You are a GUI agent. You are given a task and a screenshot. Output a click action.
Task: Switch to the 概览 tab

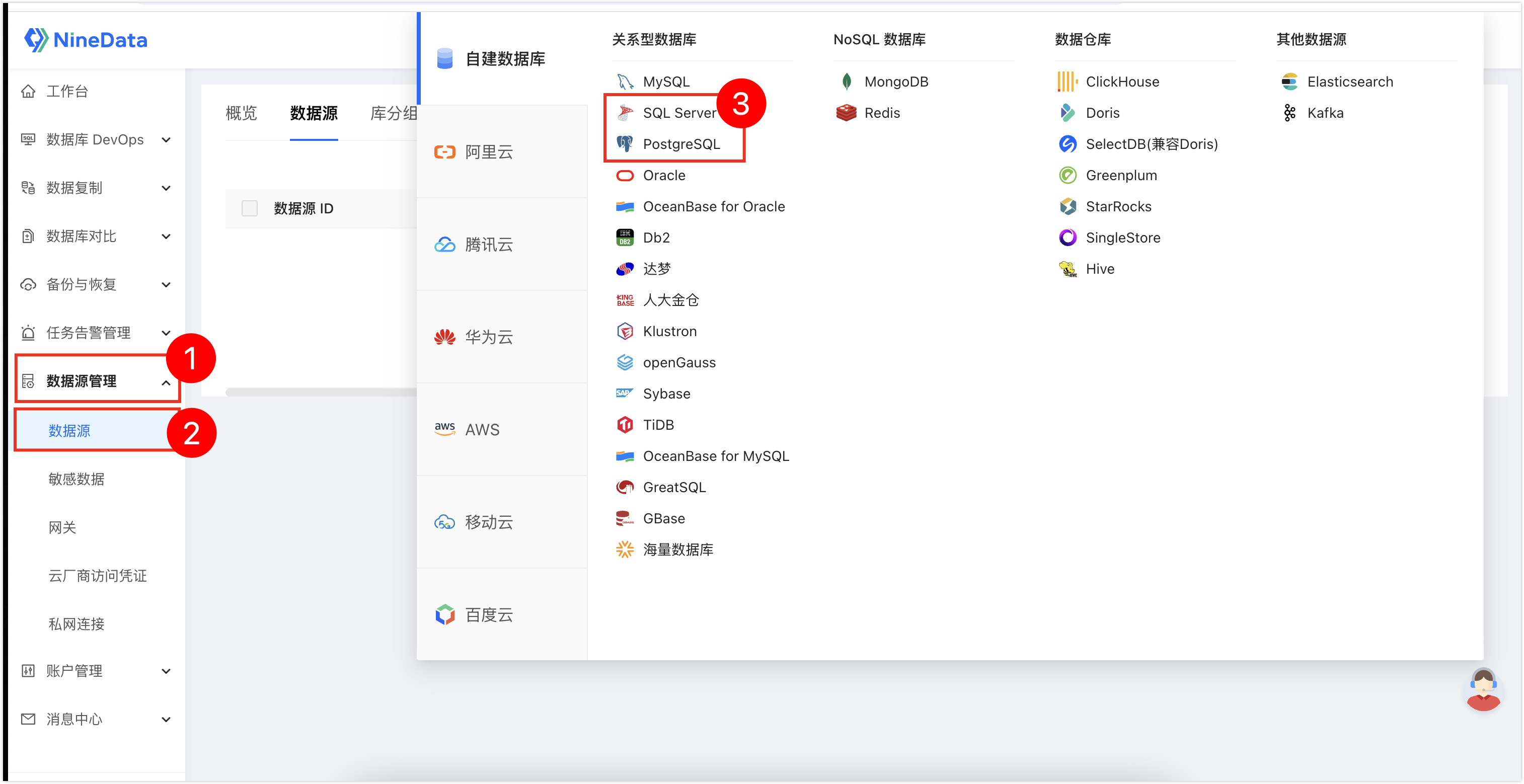[242, 113]
